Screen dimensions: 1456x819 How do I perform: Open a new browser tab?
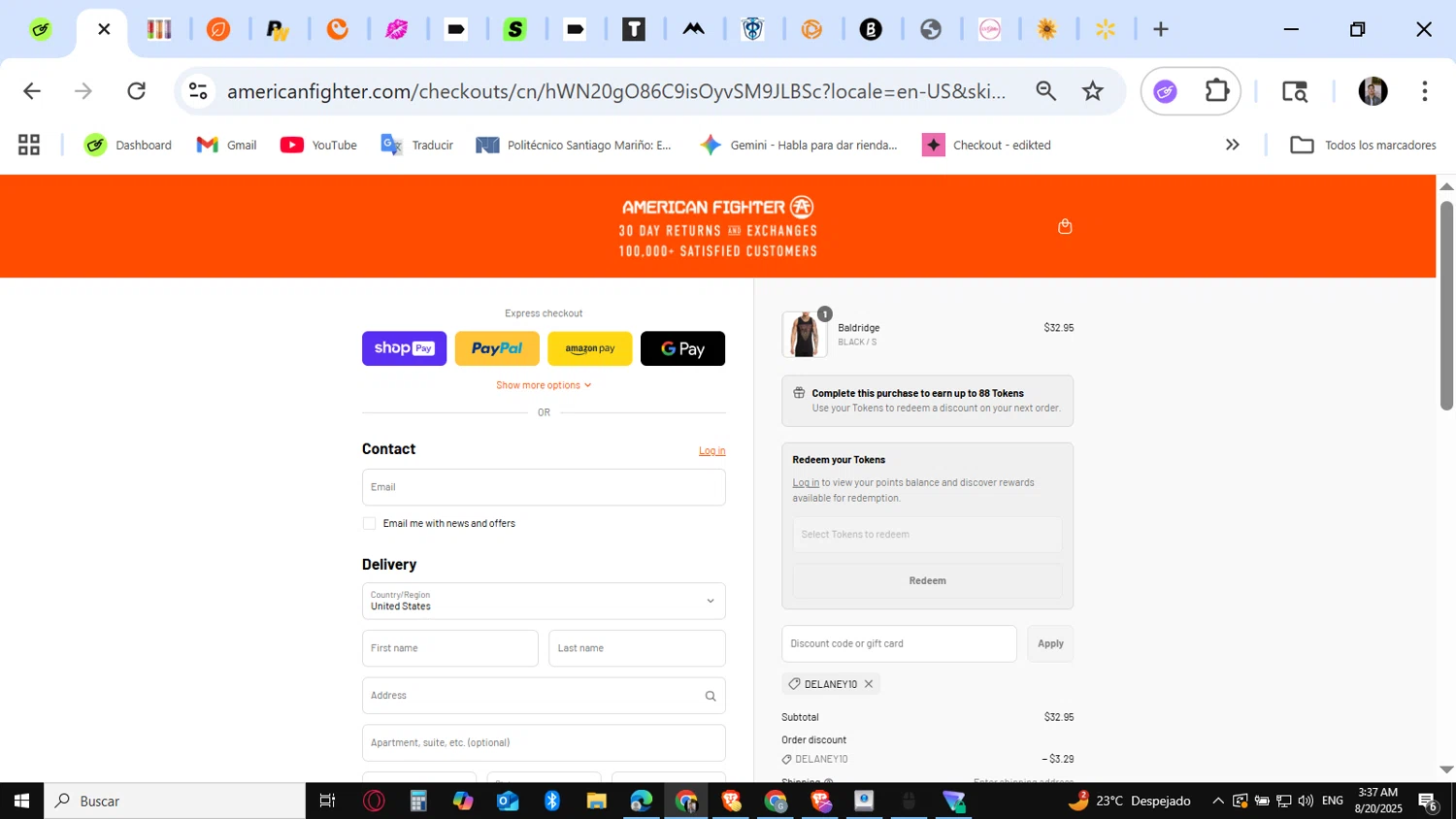[1161, 29]
